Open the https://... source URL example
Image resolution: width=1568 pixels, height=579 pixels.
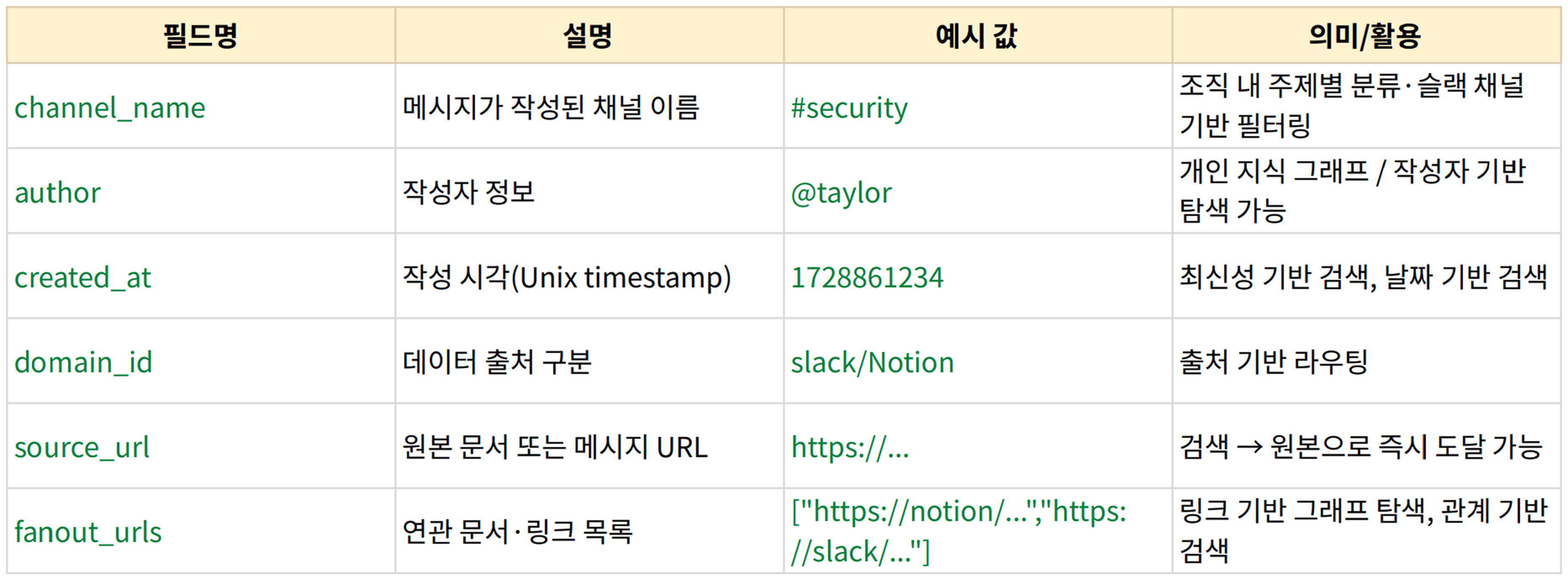850,448
